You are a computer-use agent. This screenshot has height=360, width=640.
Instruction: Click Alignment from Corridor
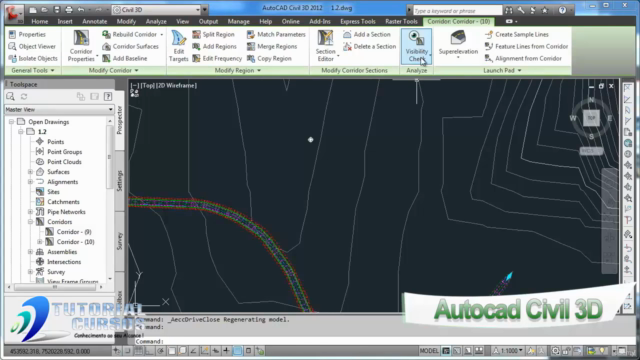[x=523, y=58]
